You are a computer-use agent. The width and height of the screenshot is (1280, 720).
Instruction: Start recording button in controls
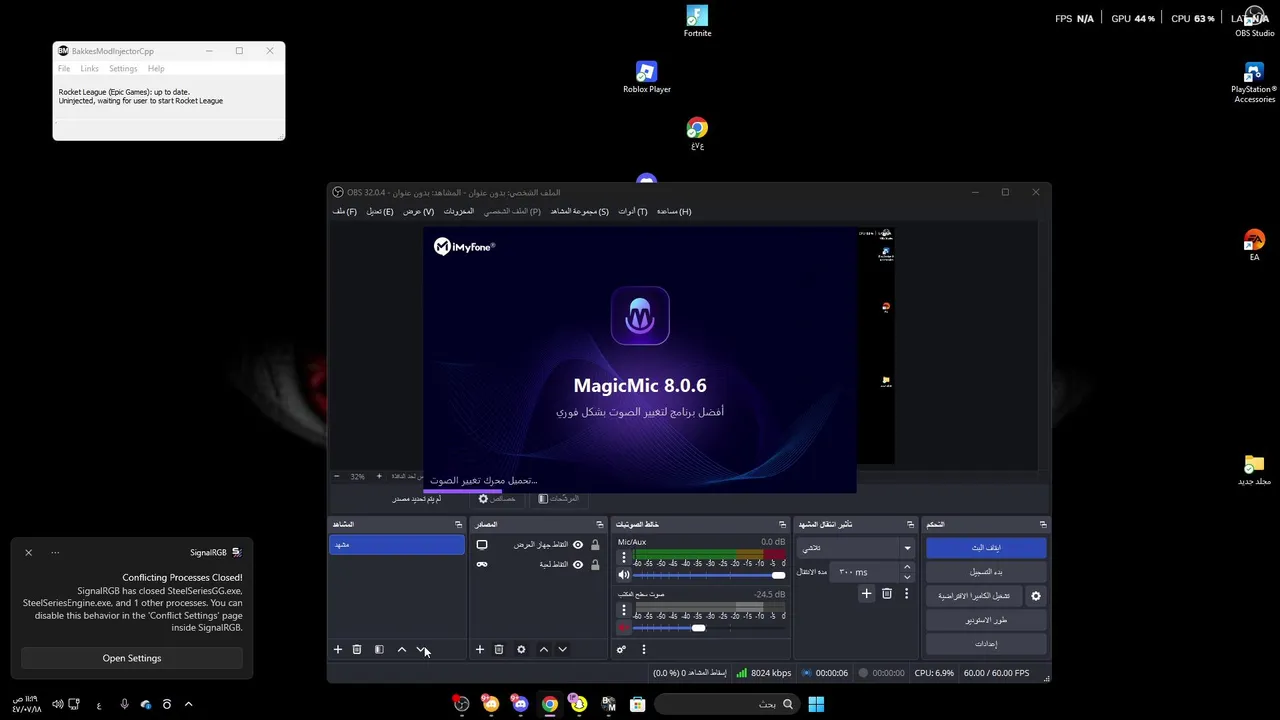point(986,572)
